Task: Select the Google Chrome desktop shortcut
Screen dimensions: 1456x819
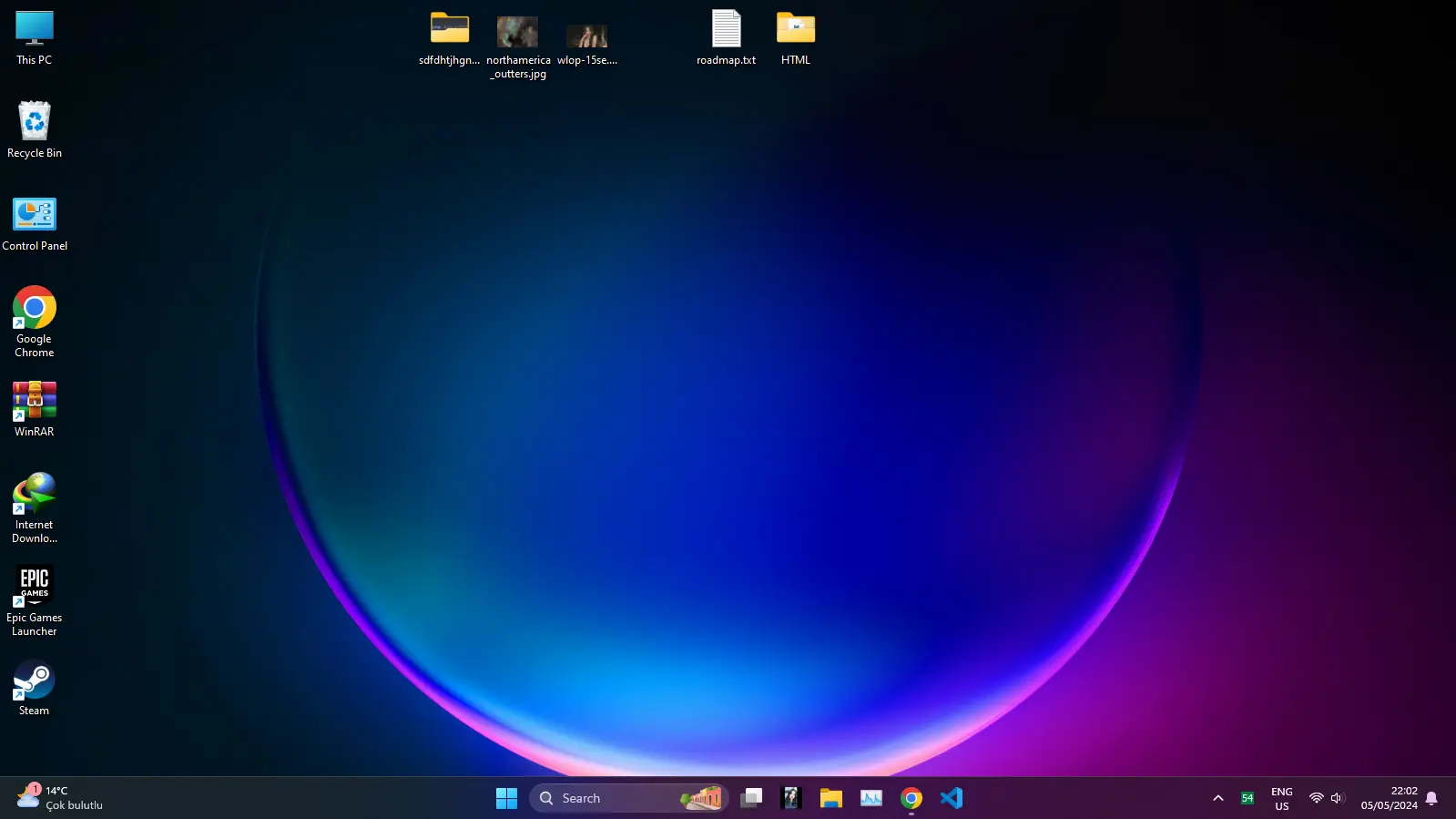Action: coord(35,322)
